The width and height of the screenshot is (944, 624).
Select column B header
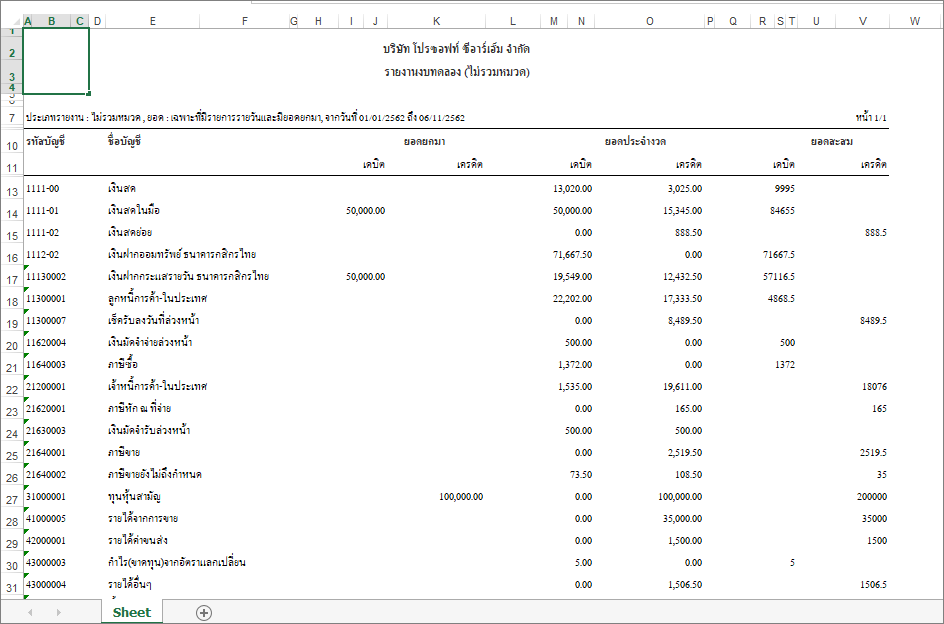(52, 21)
